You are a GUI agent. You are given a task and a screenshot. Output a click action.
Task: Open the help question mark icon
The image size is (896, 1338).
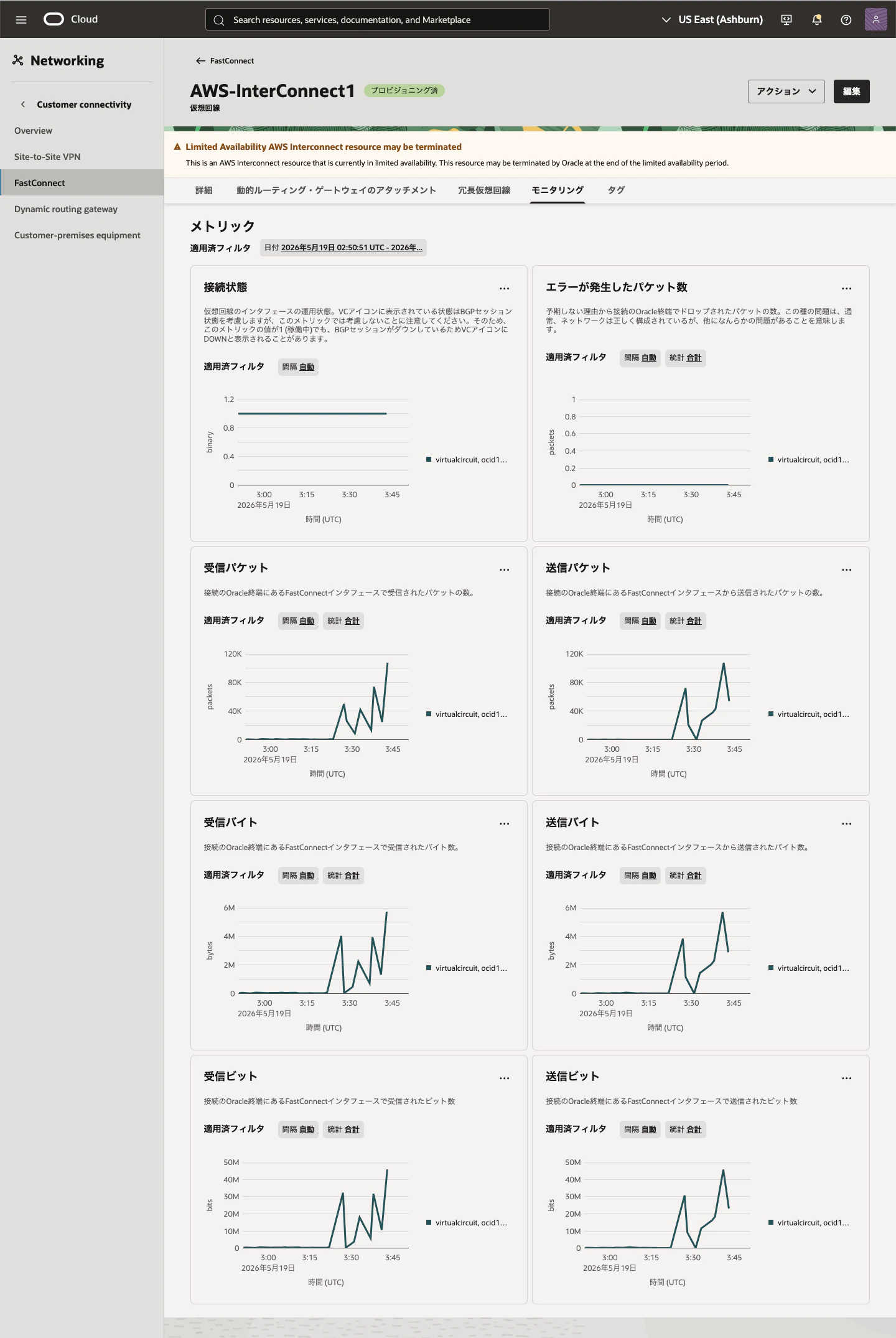click(x=846, y=20)
